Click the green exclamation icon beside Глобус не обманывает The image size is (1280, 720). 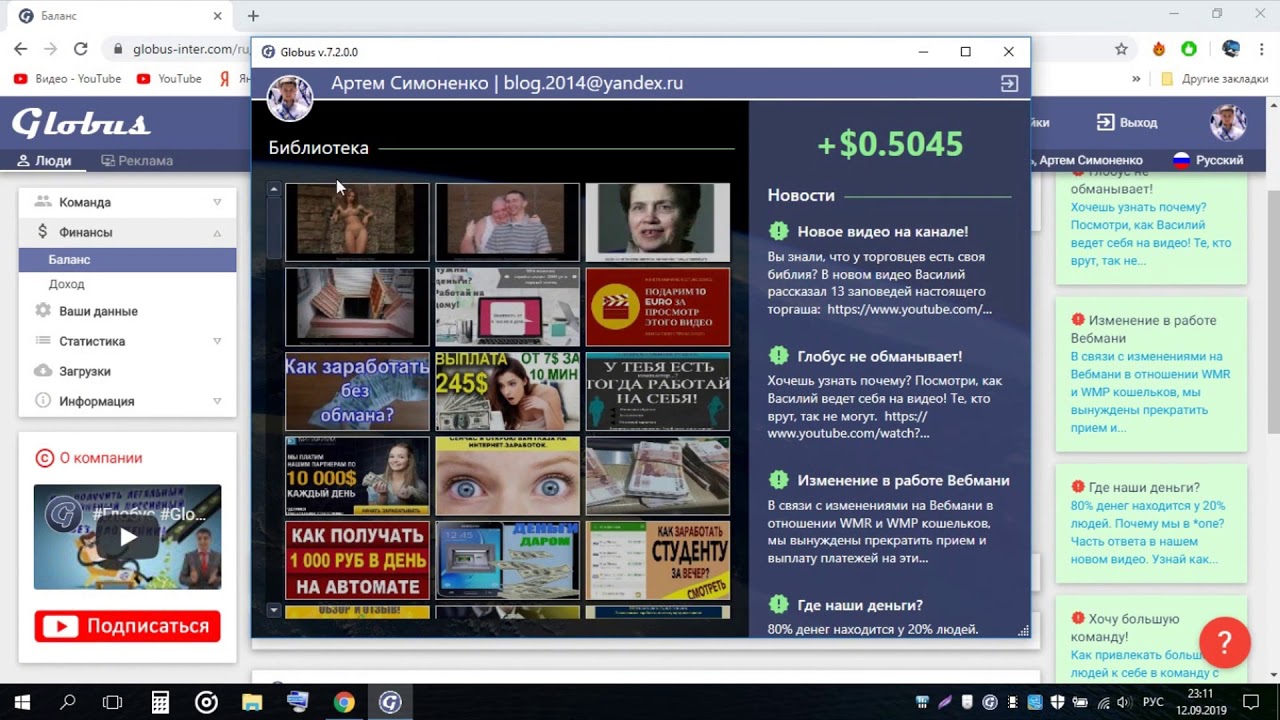(778, 355)
